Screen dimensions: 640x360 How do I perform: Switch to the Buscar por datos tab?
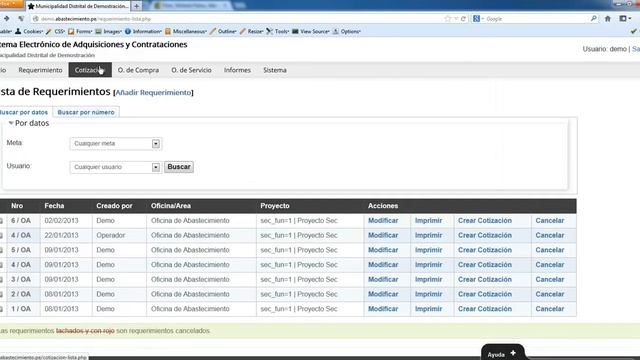tap(24, 112)
